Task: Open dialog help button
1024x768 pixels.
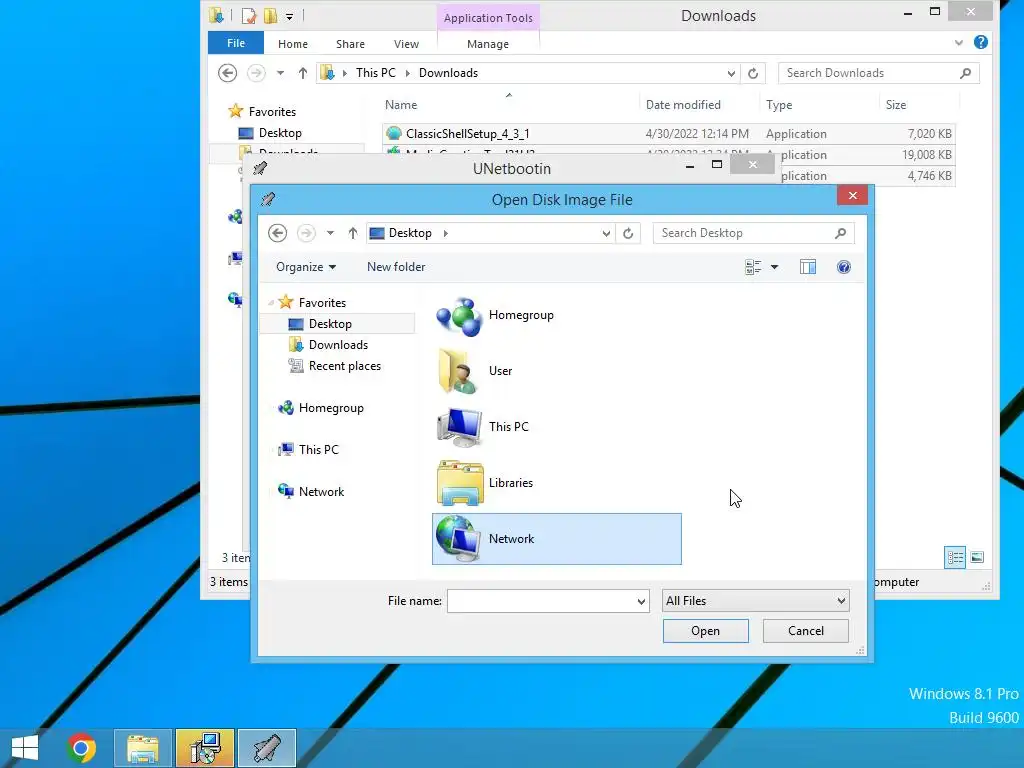Action: coord(844,267)
